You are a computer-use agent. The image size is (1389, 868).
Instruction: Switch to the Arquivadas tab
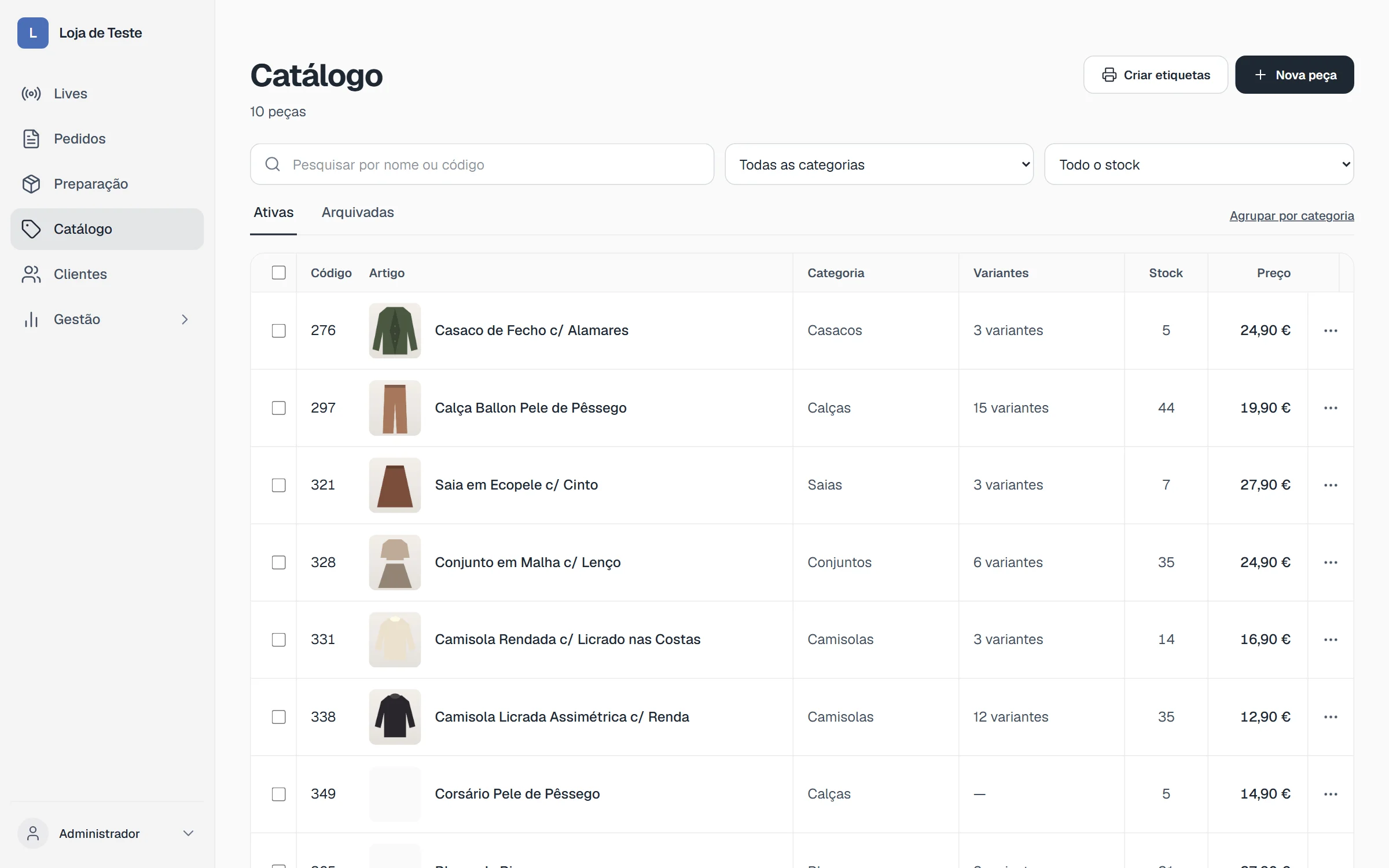[358, 212]
